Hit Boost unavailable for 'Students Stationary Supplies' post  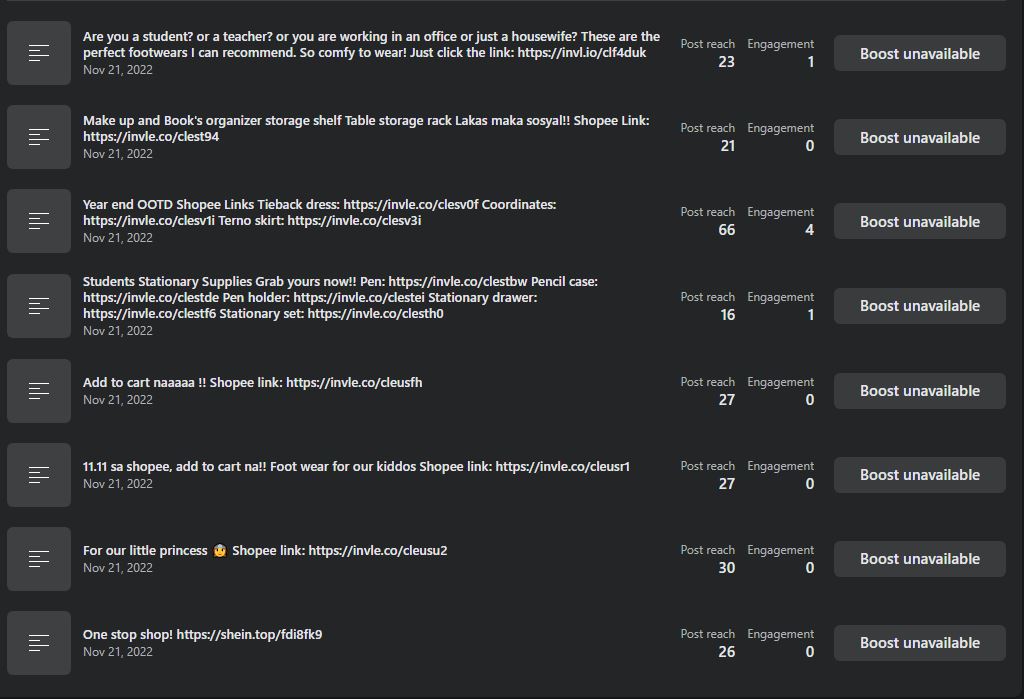pyautogui.click(x=919, y=306)
